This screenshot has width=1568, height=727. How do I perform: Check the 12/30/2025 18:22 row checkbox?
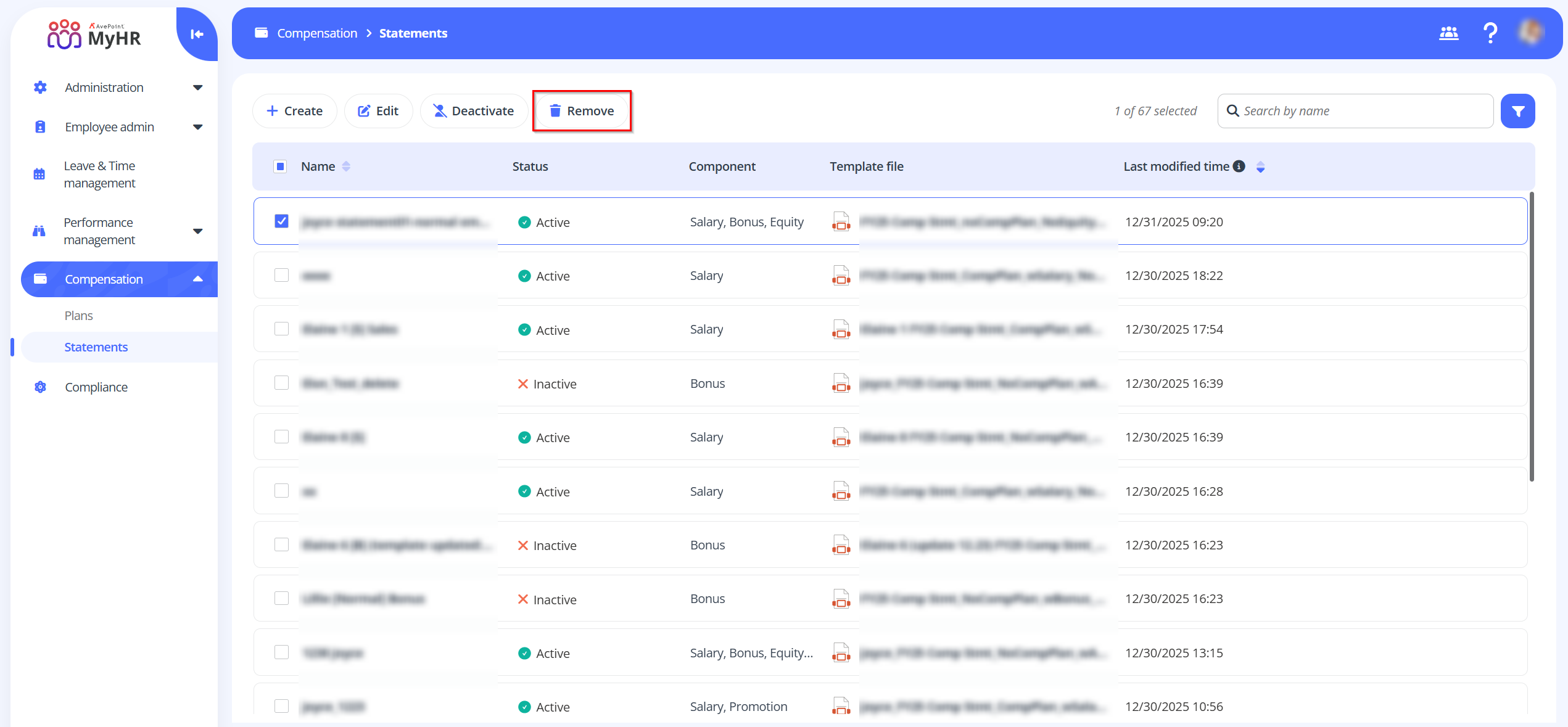pos(281,275)
